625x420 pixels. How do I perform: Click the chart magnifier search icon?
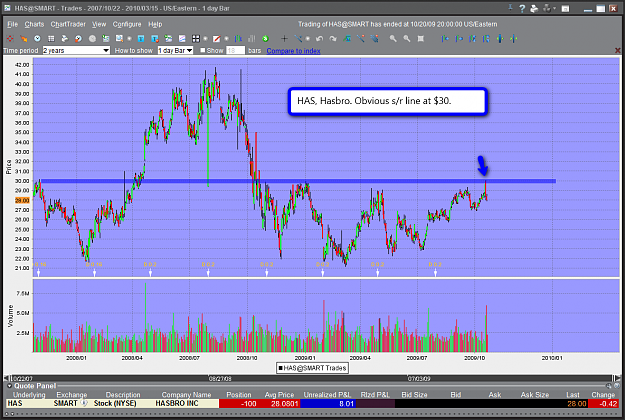pos(119,39)
